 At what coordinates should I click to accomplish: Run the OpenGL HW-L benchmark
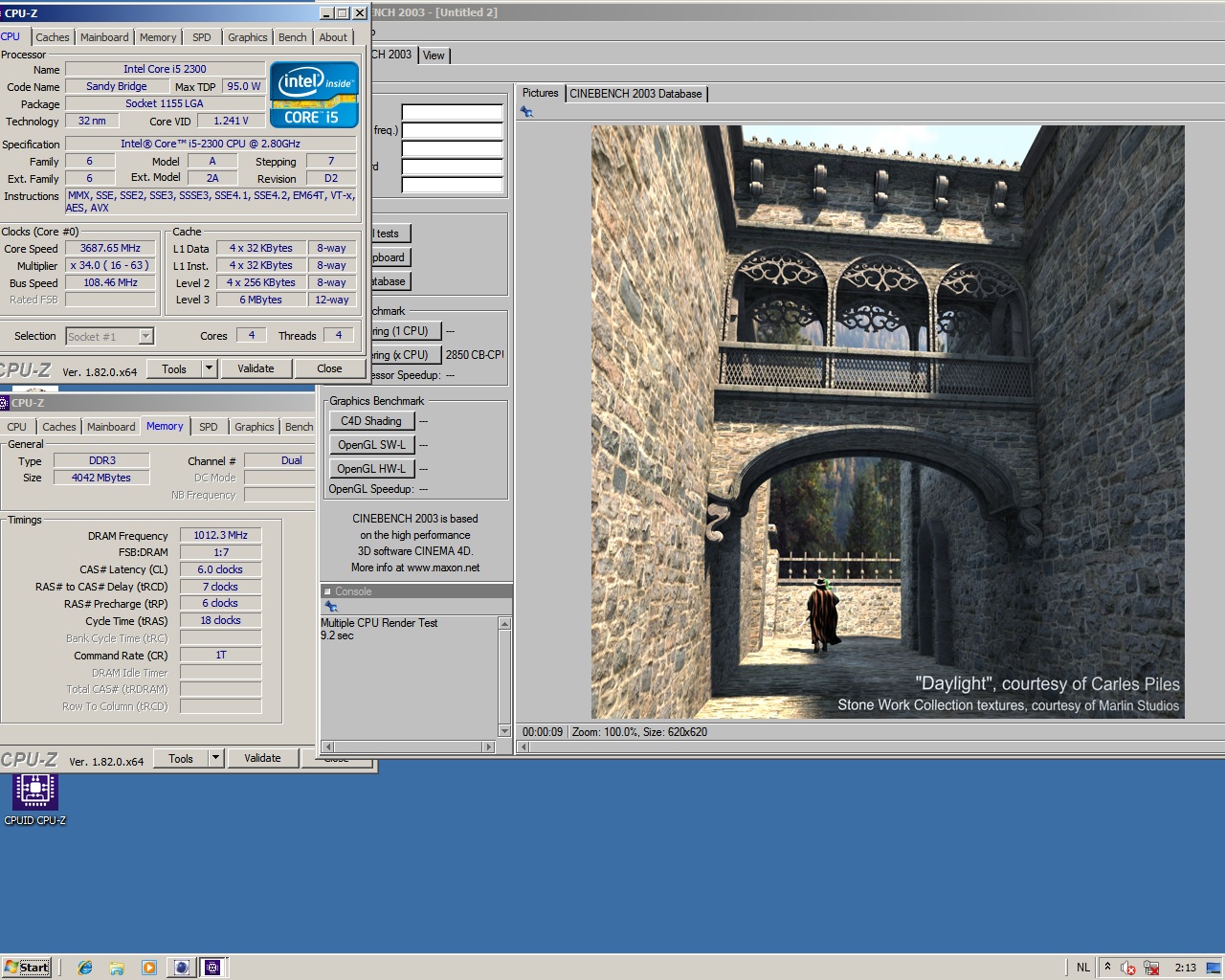tap(371, 469)
